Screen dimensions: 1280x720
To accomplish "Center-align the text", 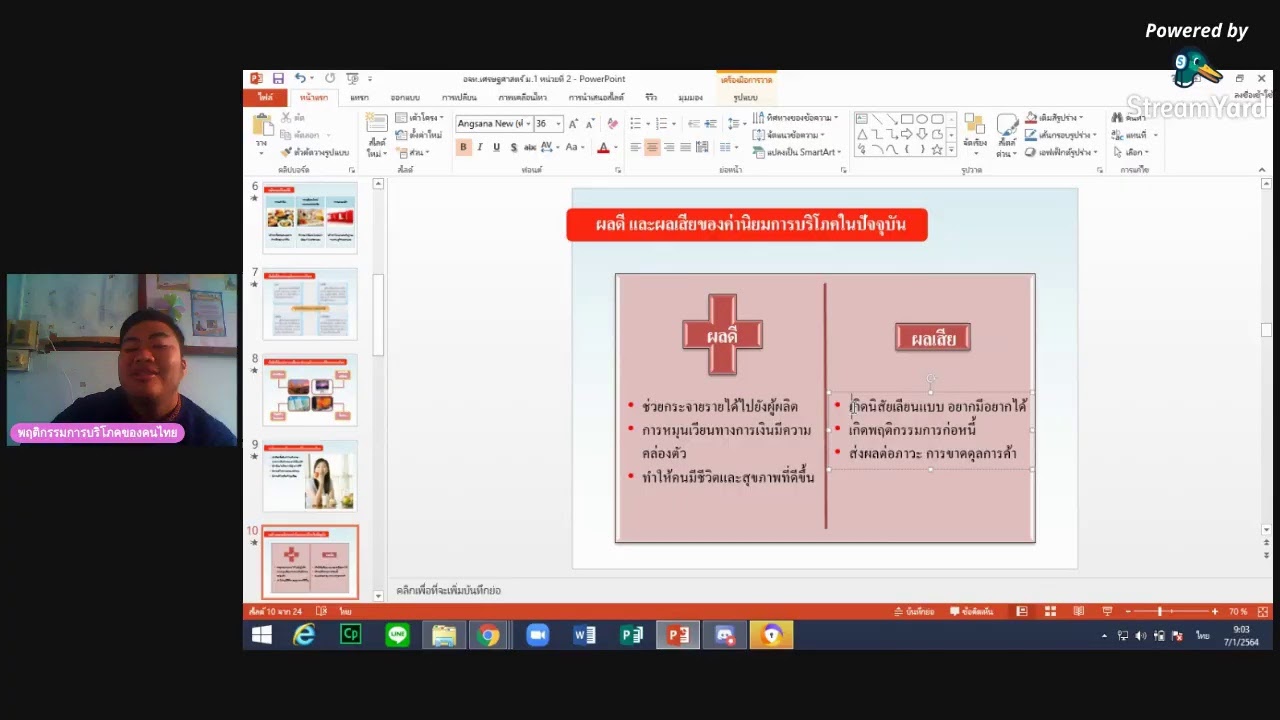I will click(x=652, y=147).
